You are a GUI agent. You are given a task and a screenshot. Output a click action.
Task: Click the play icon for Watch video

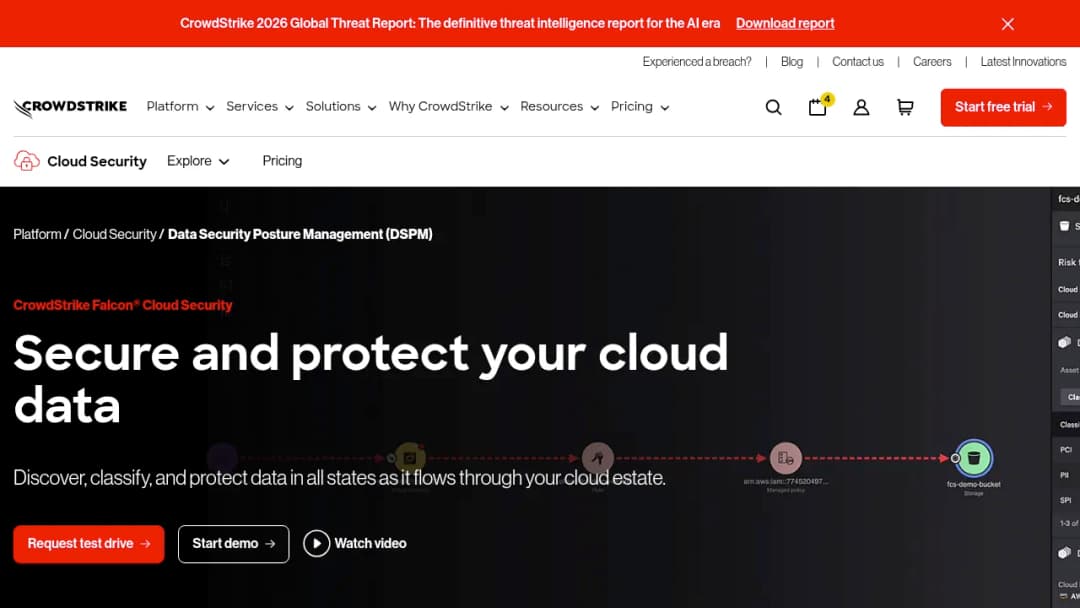[317, 544]
